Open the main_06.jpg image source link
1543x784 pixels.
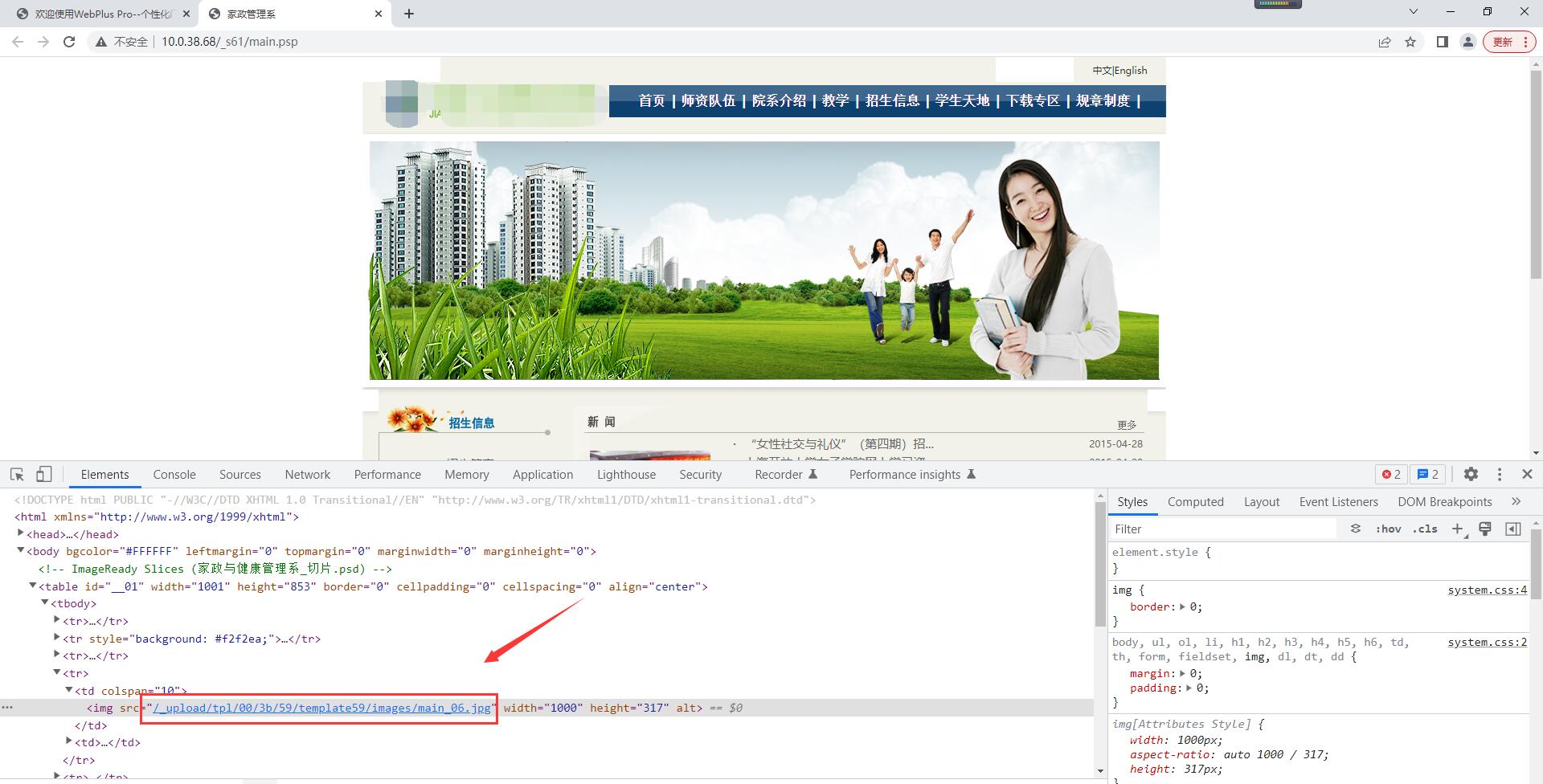point(321,708)
